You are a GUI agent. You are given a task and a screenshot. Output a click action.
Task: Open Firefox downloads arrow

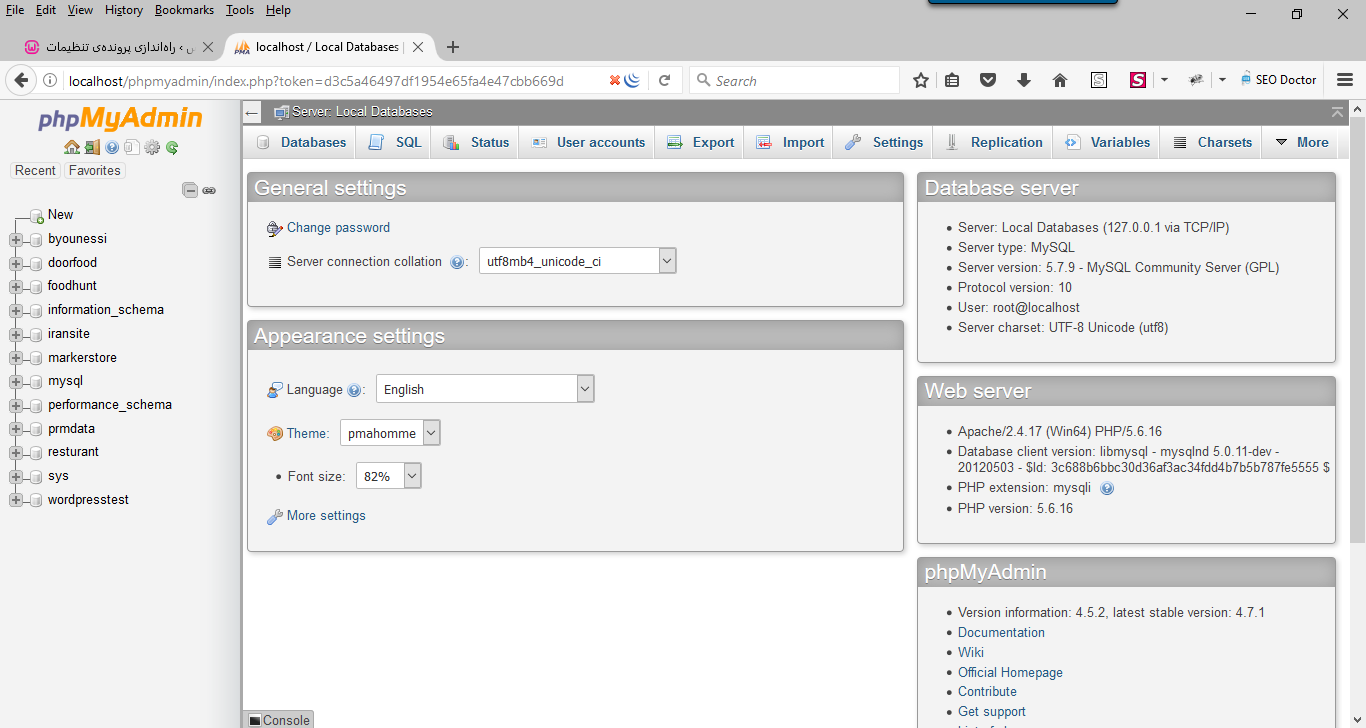coord(1024,80)
